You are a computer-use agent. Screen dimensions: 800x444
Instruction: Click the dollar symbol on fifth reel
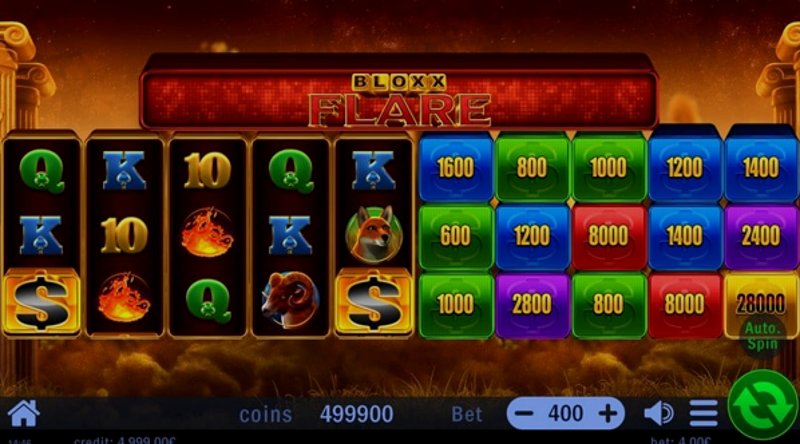pos(373,302)
